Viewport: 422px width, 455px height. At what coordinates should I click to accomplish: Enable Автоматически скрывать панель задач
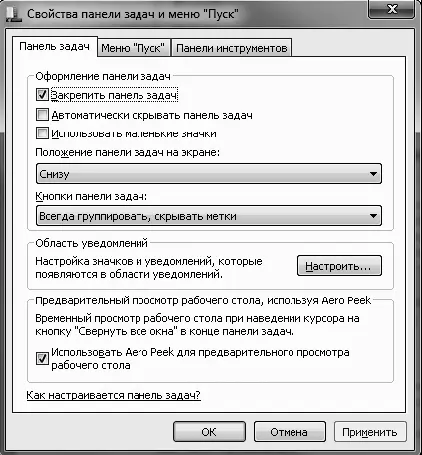pyautogui.click(x=42, y=115)
